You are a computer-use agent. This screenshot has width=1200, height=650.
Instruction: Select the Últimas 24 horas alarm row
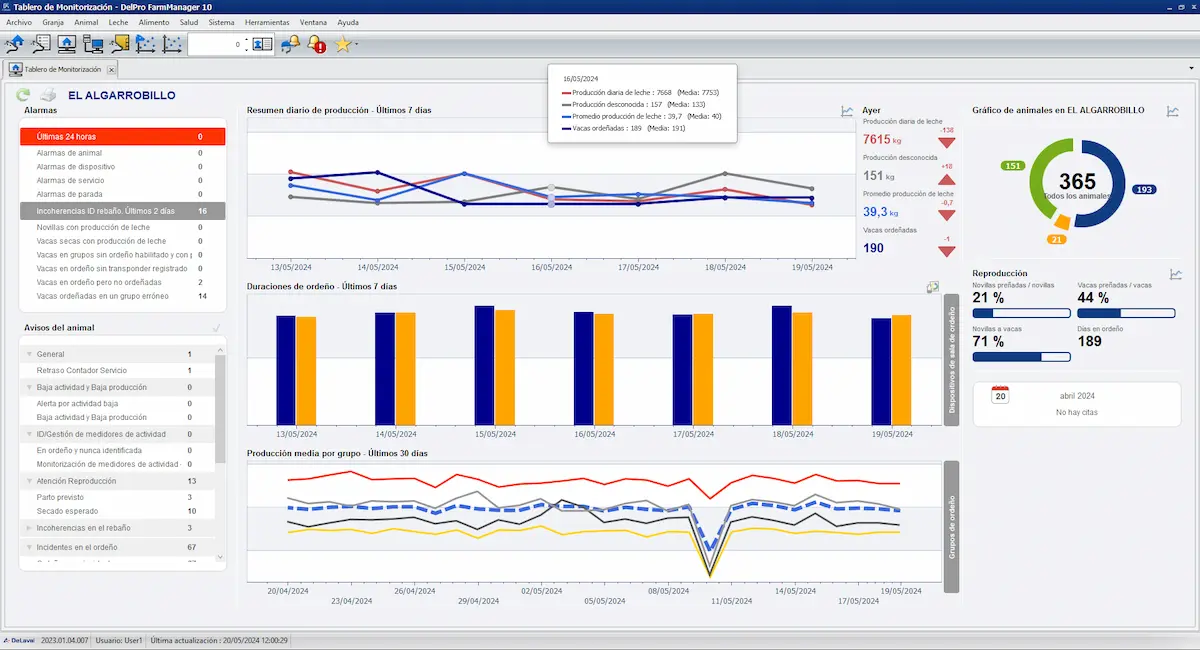click(122, 137)
